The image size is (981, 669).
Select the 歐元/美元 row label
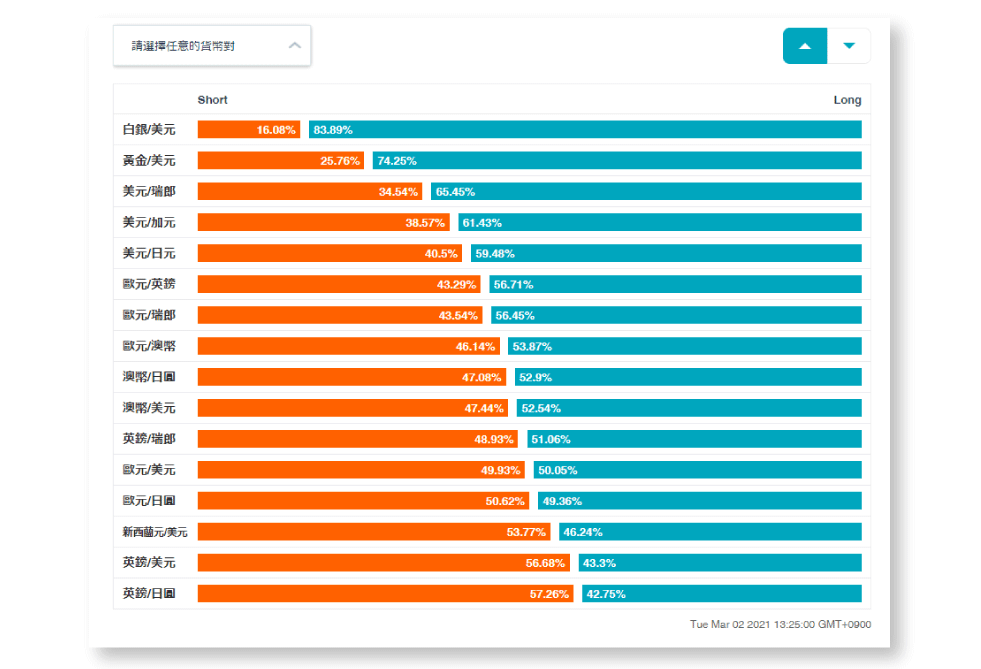tap(149, 470)
